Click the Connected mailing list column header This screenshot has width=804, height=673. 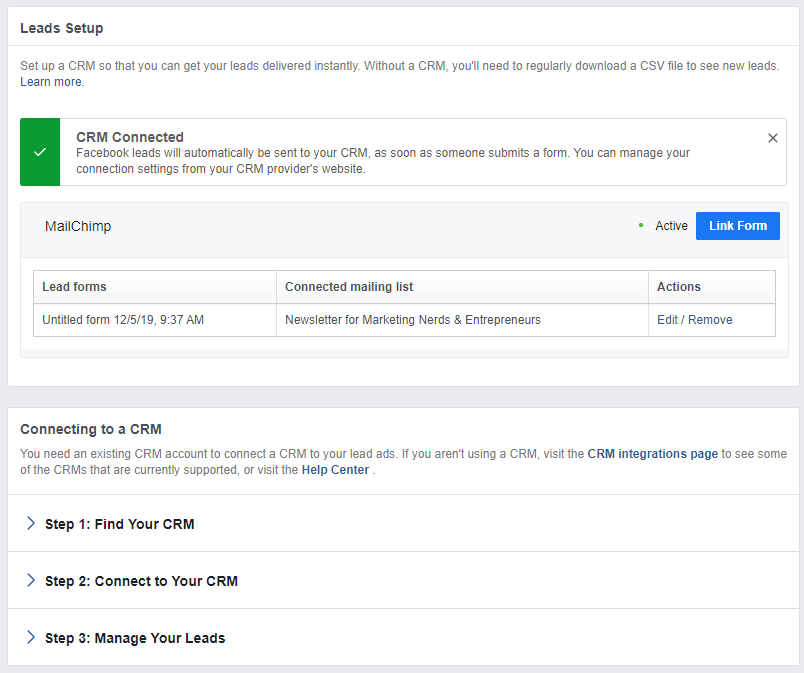pos(349,287)
